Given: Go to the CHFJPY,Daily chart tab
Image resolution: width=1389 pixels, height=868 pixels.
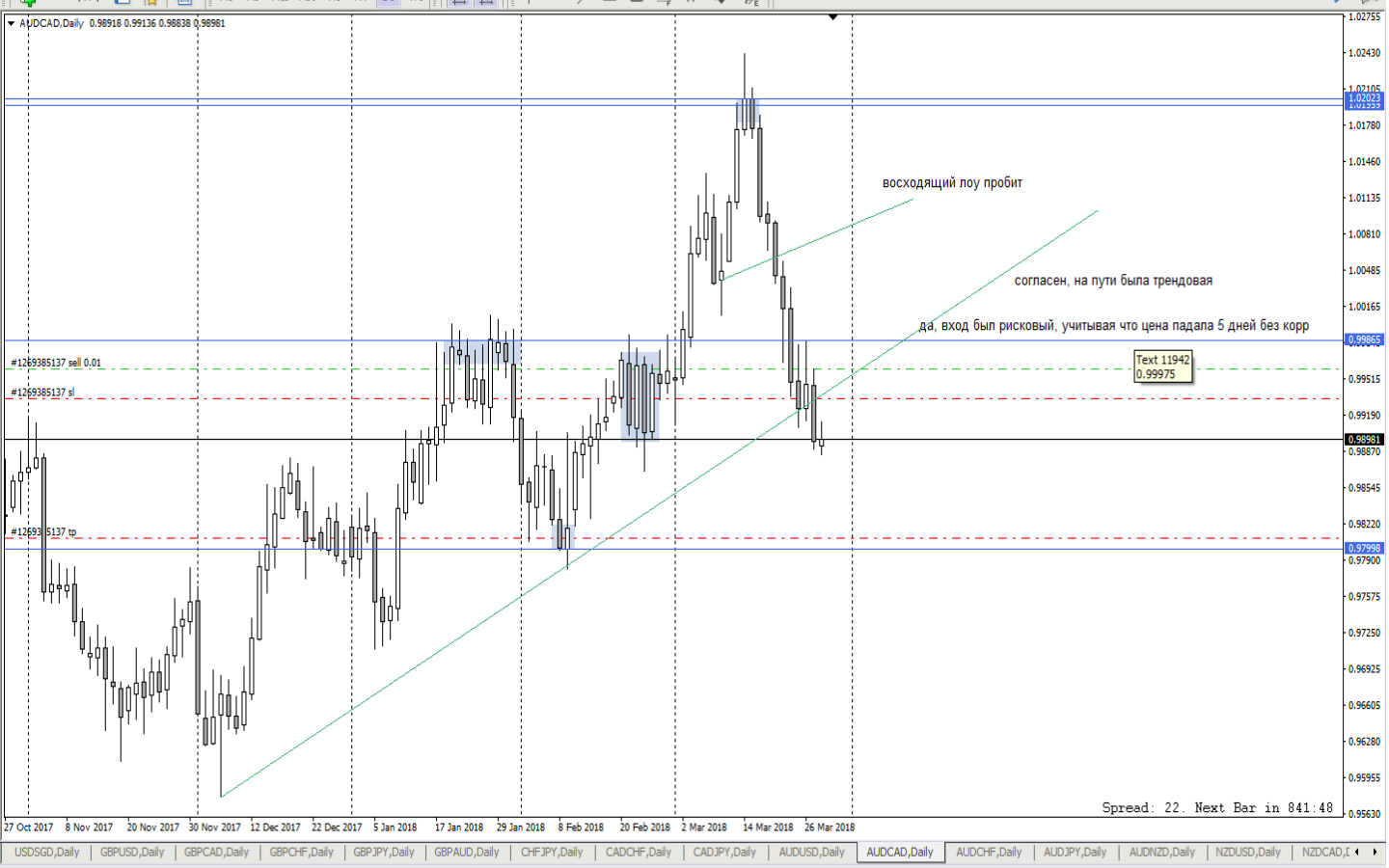Looking at the screenshot, I should (552, 853).
